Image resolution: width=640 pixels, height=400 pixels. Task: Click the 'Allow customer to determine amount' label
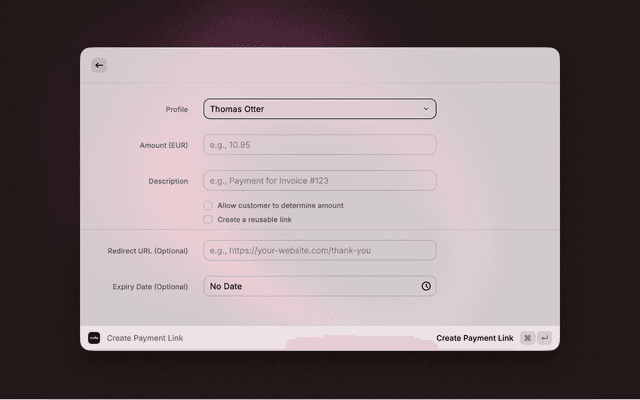pyautogui.click(x=280, y=205)
